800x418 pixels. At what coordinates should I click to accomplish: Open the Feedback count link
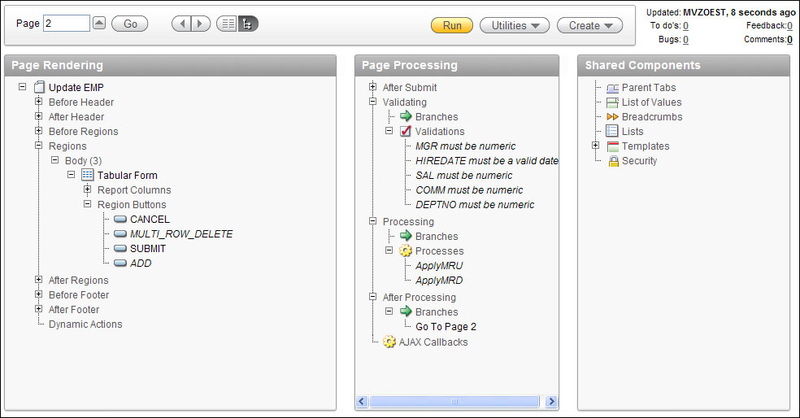click(790, 26)
